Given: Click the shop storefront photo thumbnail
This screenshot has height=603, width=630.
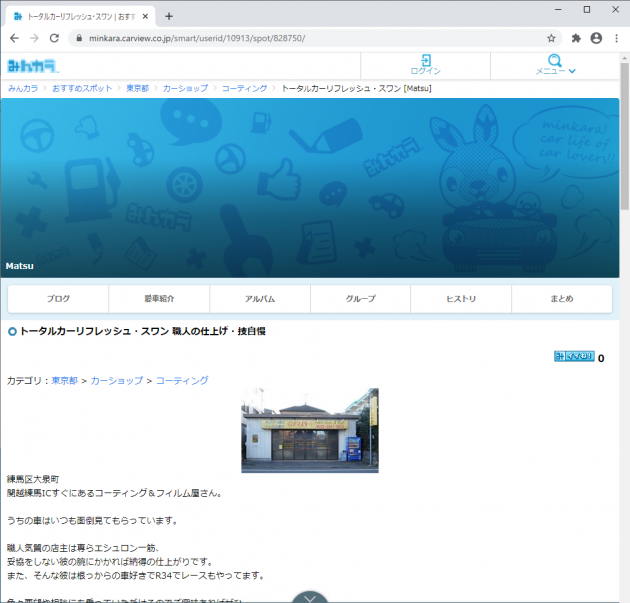Looking at the screenshot, I should click(x=310, y=430).
